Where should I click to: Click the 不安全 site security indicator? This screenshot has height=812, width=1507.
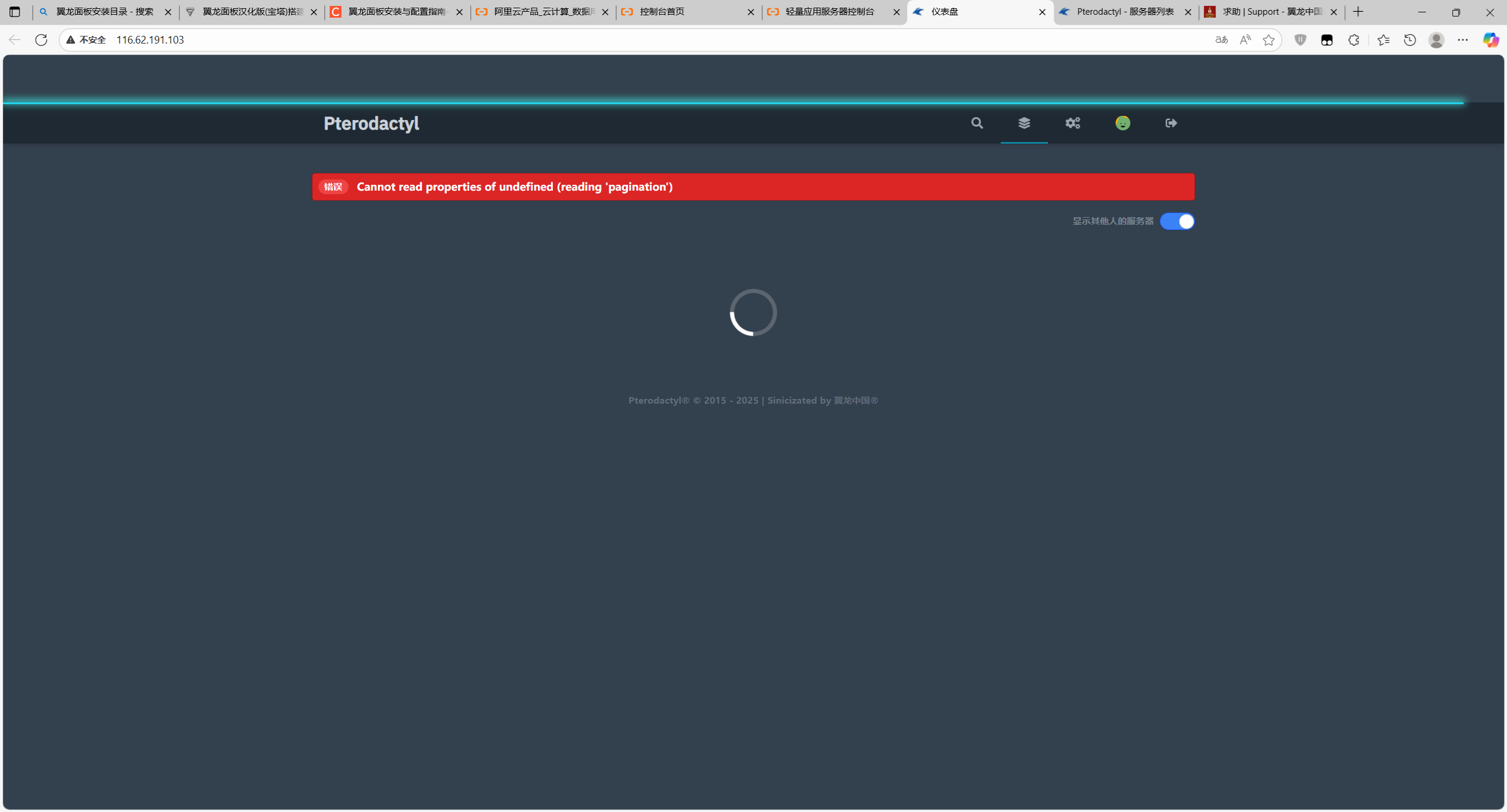click(87, 39)
